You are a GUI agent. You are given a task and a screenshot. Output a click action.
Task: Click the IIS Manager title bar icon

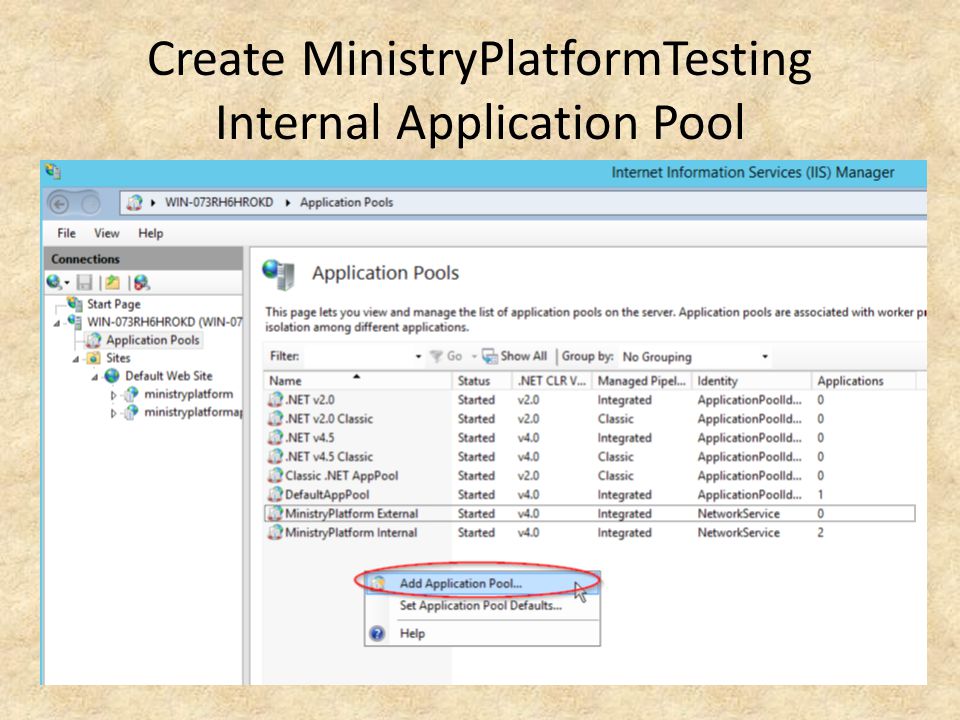53,172
